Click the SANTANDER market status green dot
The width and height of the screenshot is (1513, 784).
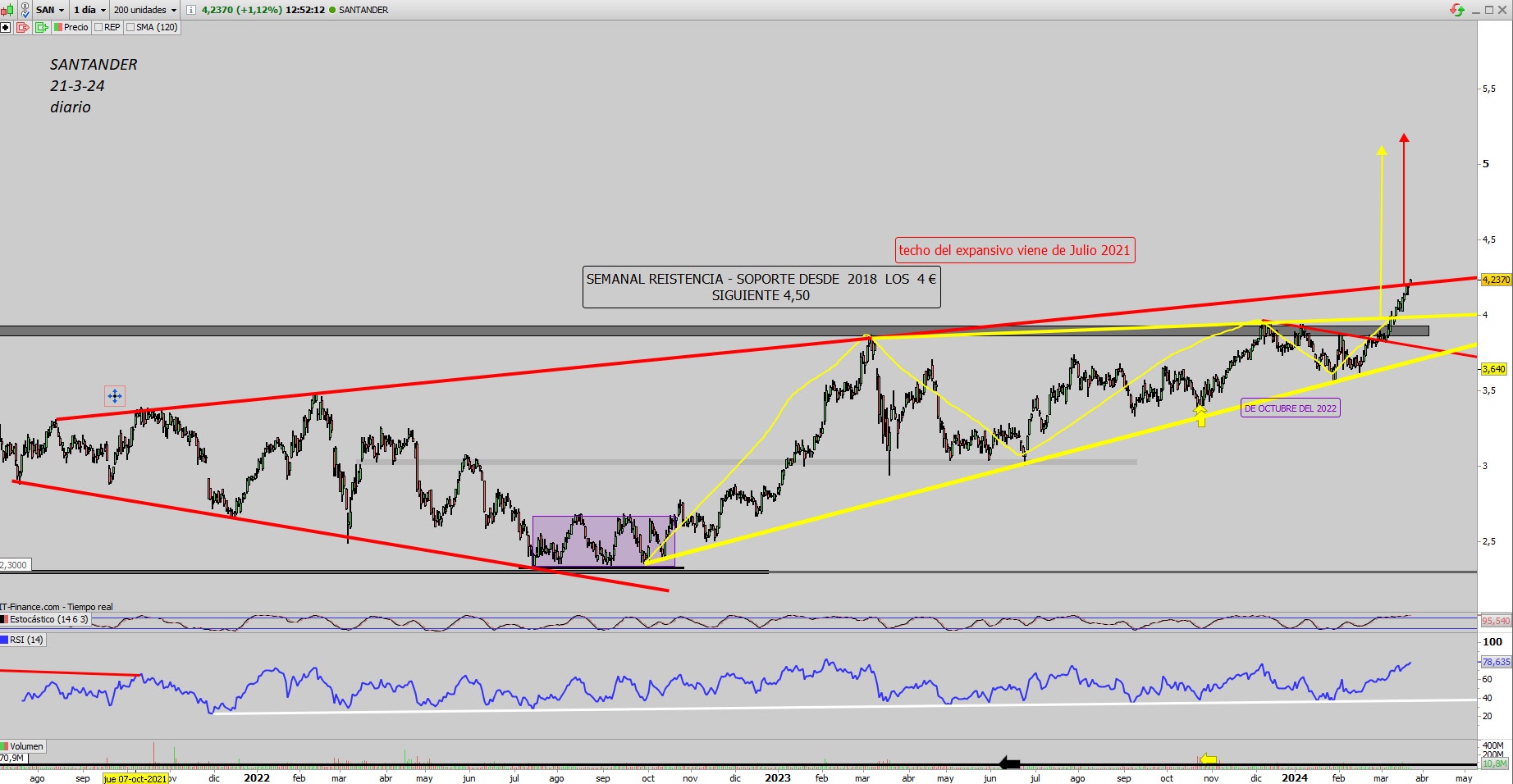[334, 10]
